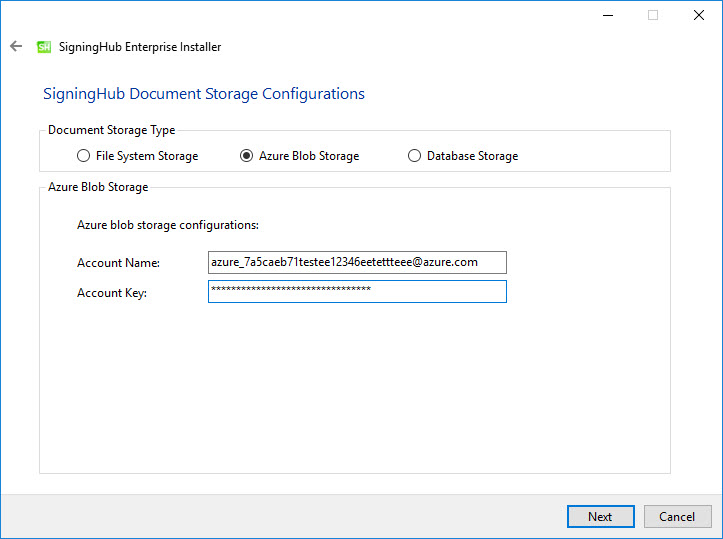Go back using the arrow icon
The height and width of the screenshot is (539, 723).
coord(16,46)
